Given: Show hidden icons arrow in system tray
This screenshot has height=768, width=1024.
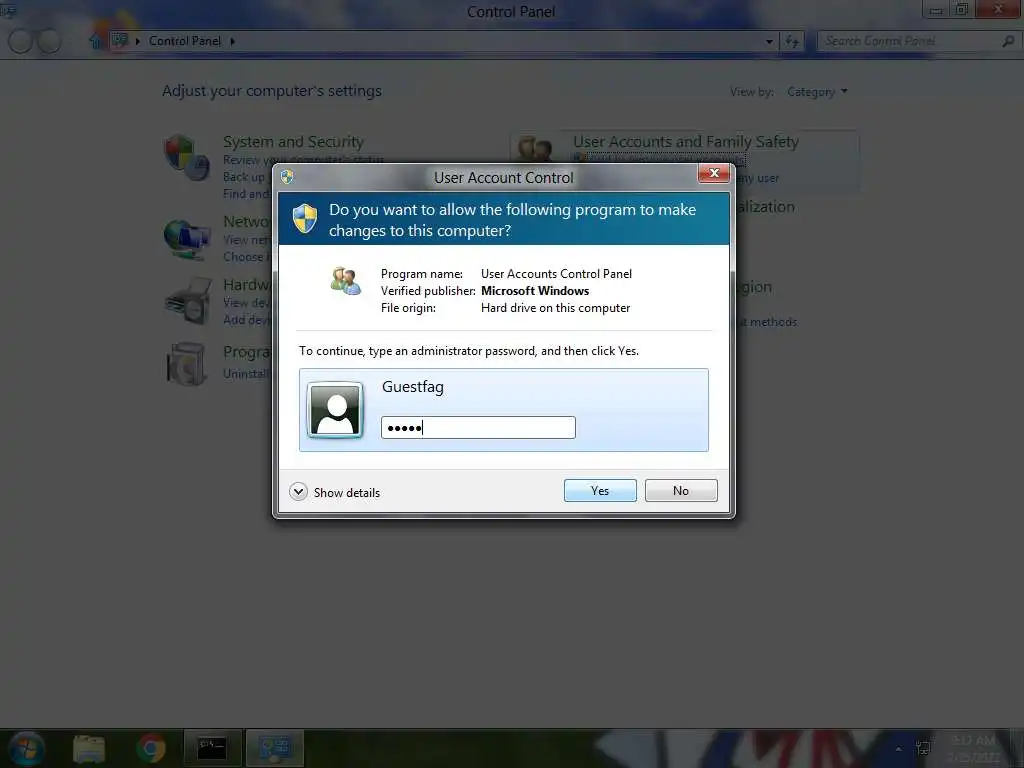Looking at the screenshot, I should (x=898, y=748).
